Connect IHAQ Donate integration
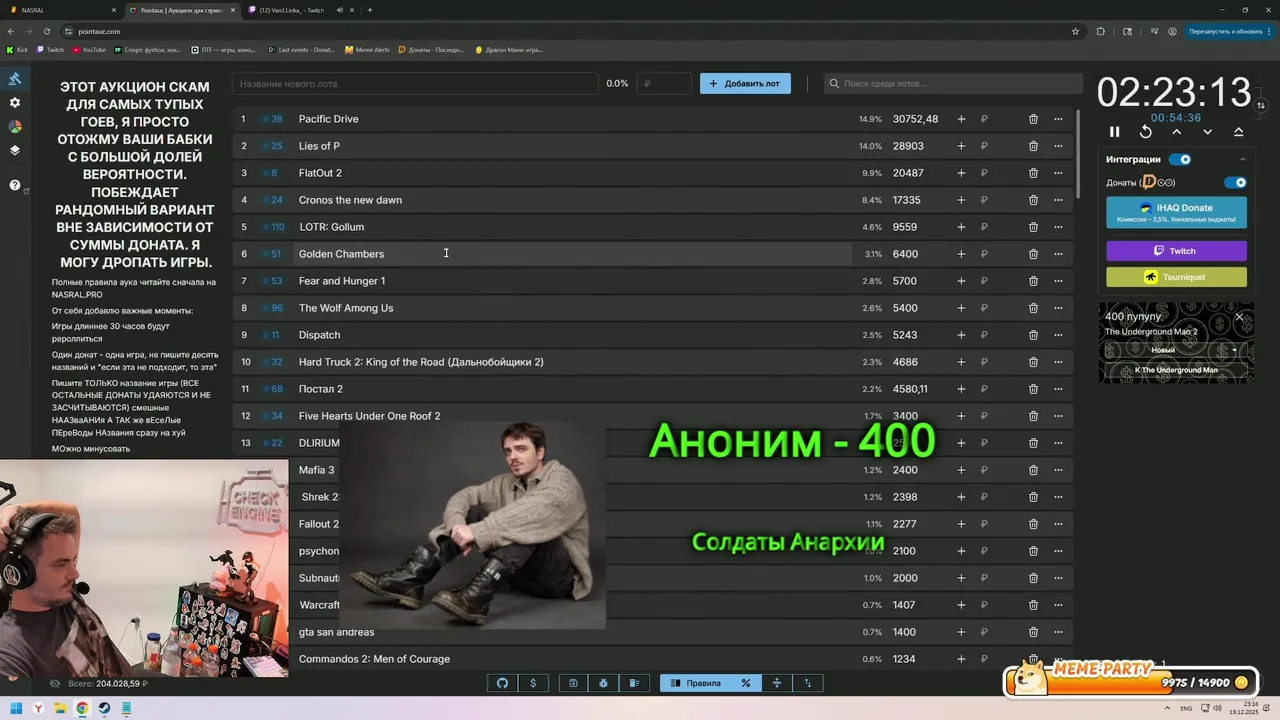 pyautogui.click(x=1176, y=212)
